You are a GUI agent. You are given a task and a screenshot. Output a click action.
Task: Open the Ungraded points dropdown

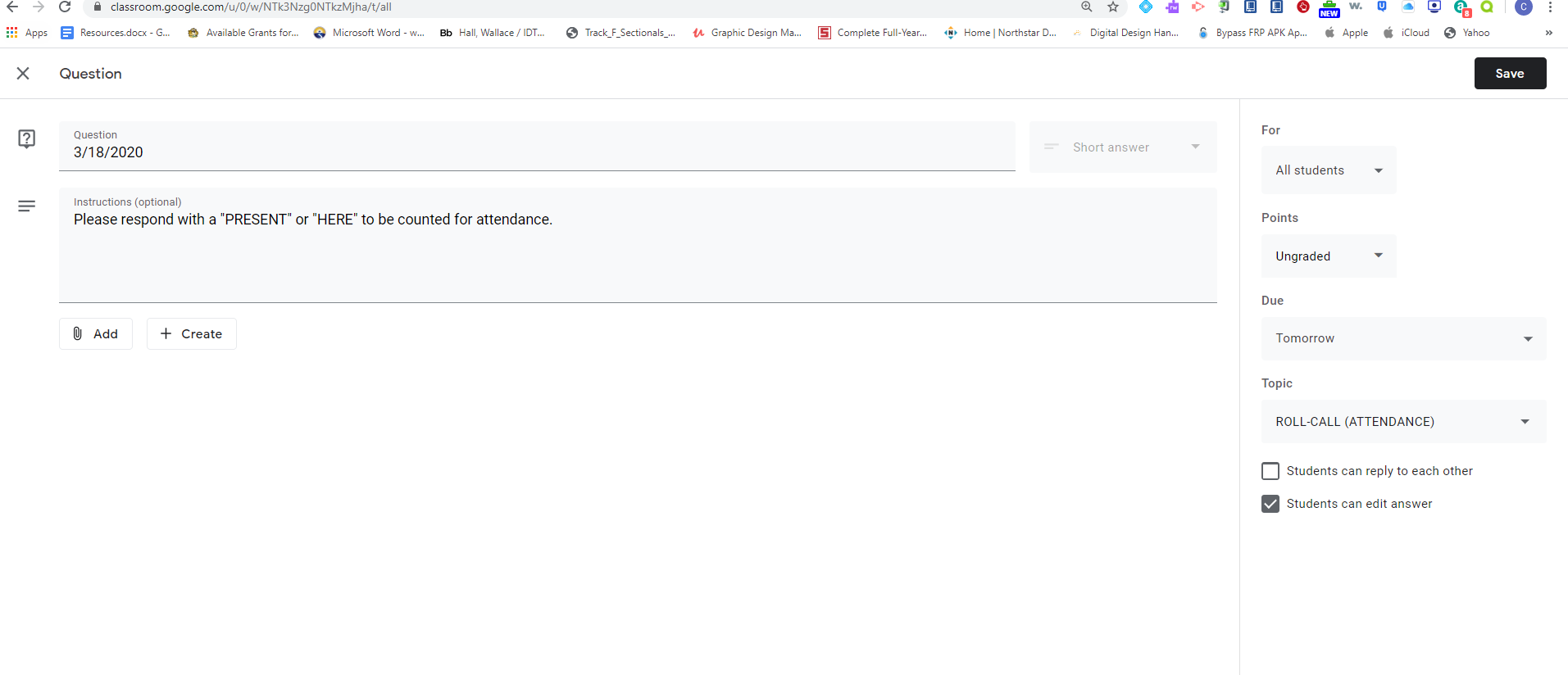[1328, 256]
